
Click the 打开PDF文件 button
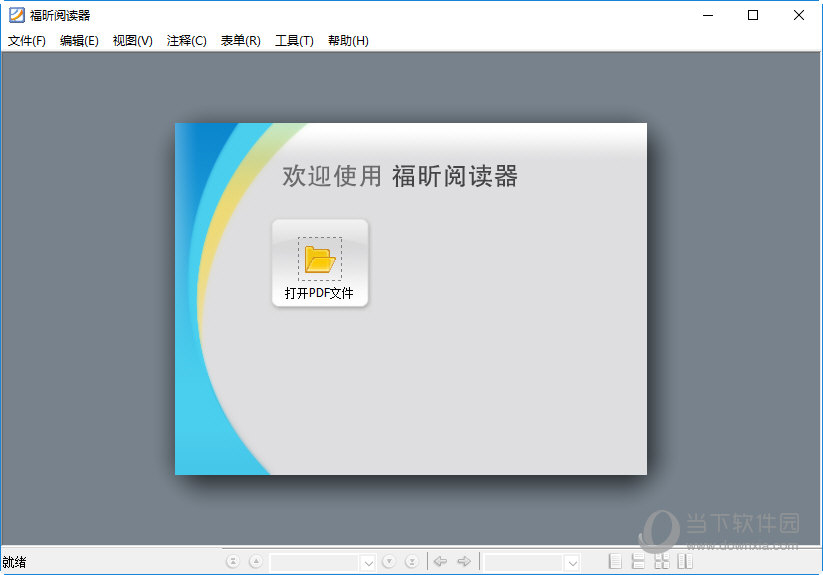[x=320, y=263]
